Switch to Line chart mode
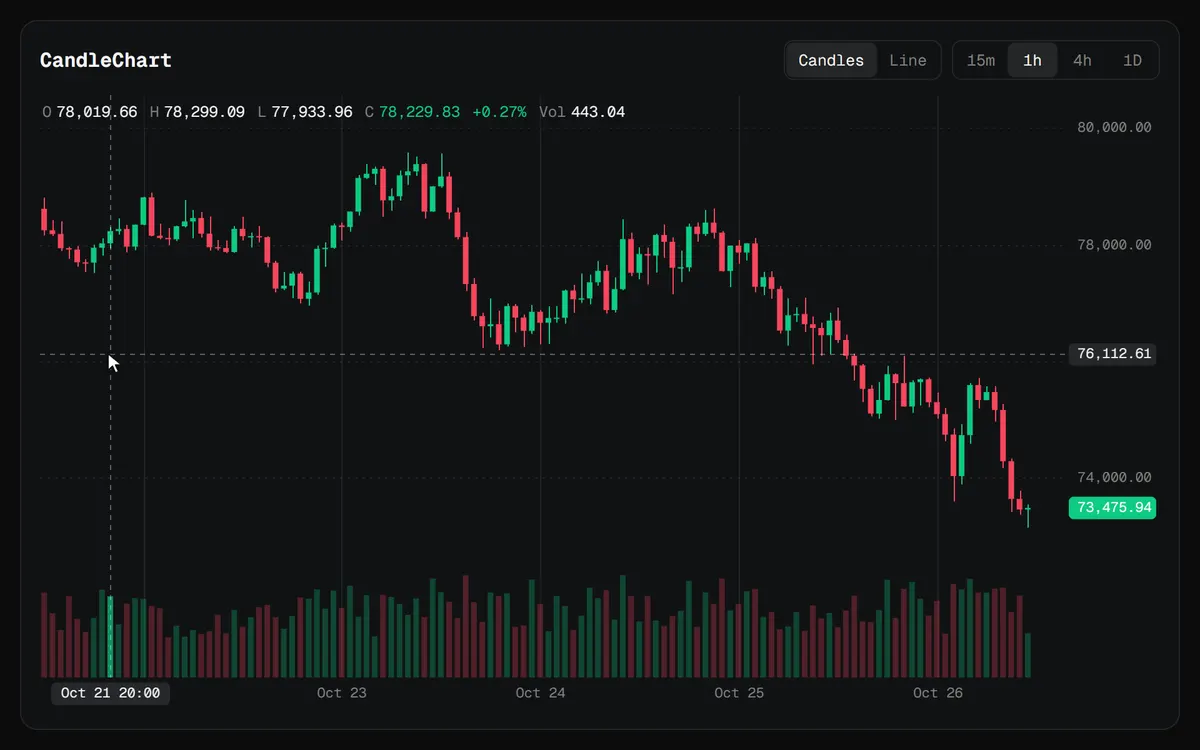 [908, 60]
